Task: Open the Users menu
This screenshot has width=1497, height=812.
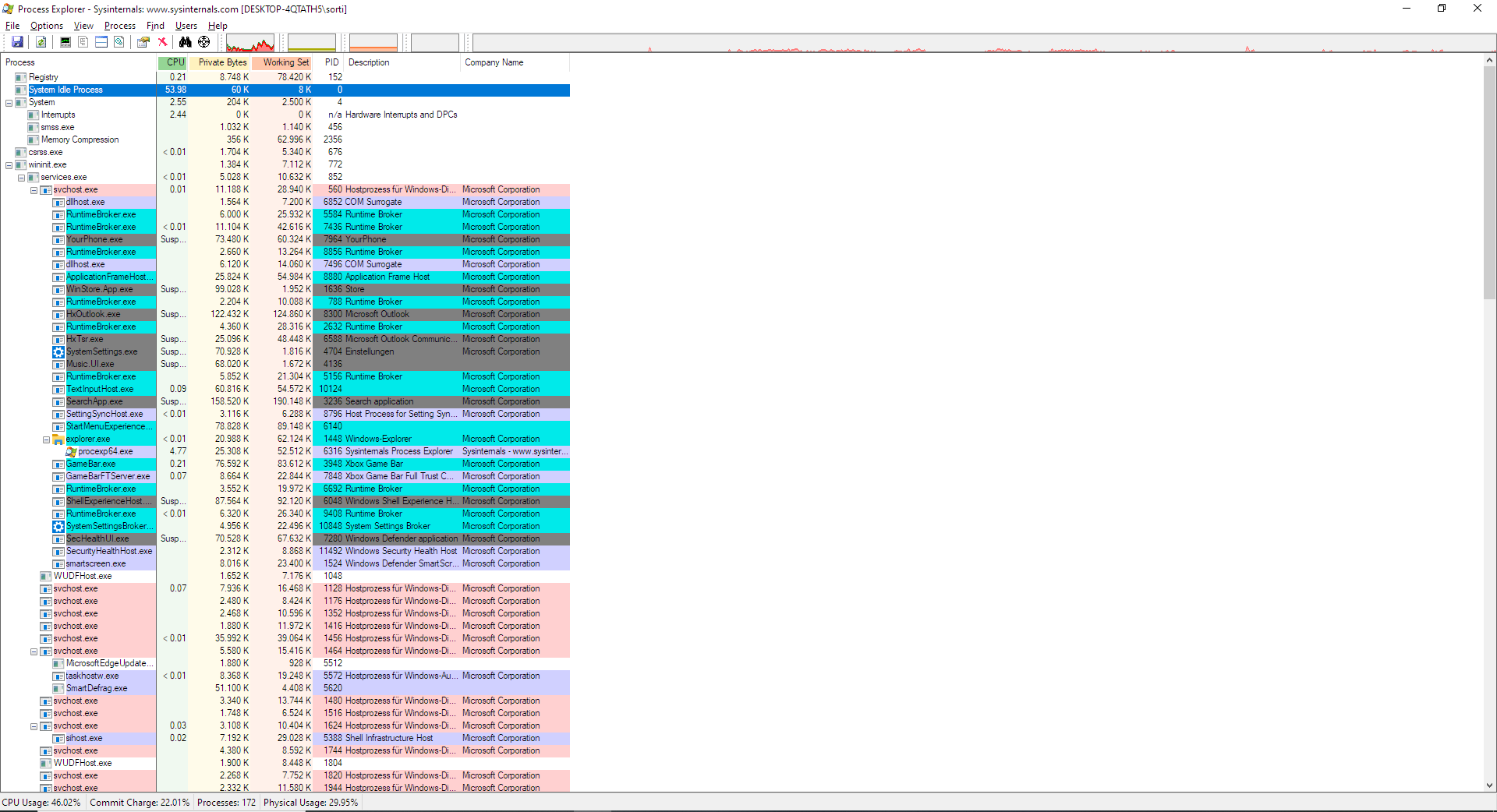Action: pos(186,26)
